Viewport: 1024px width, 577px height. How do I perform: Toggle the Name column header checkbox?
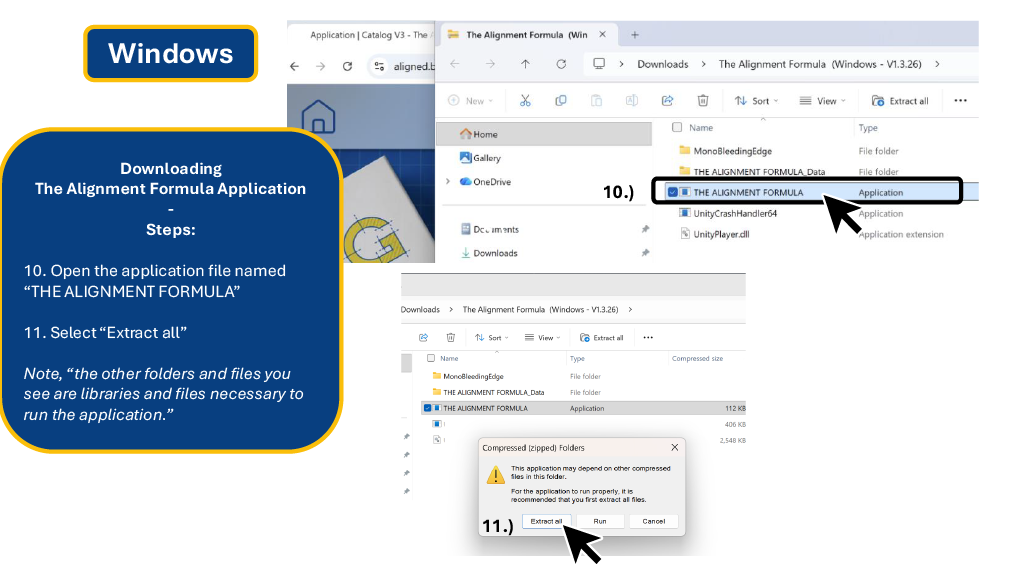coord(677,127)
